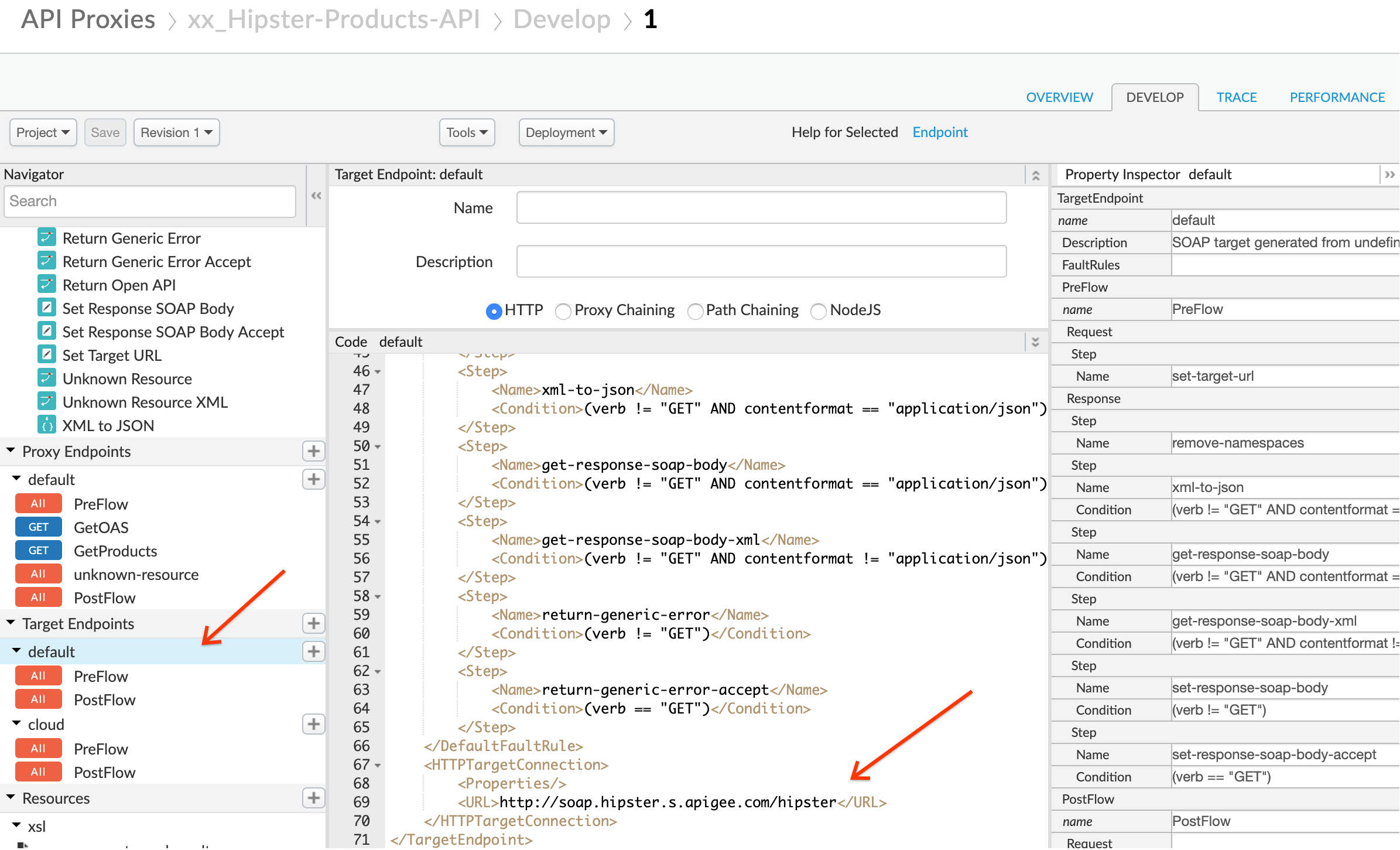Click the Set Response SOAP Body Accept icon
The width and height of the screenshot is (1400, 850).
tap(47, 331)
